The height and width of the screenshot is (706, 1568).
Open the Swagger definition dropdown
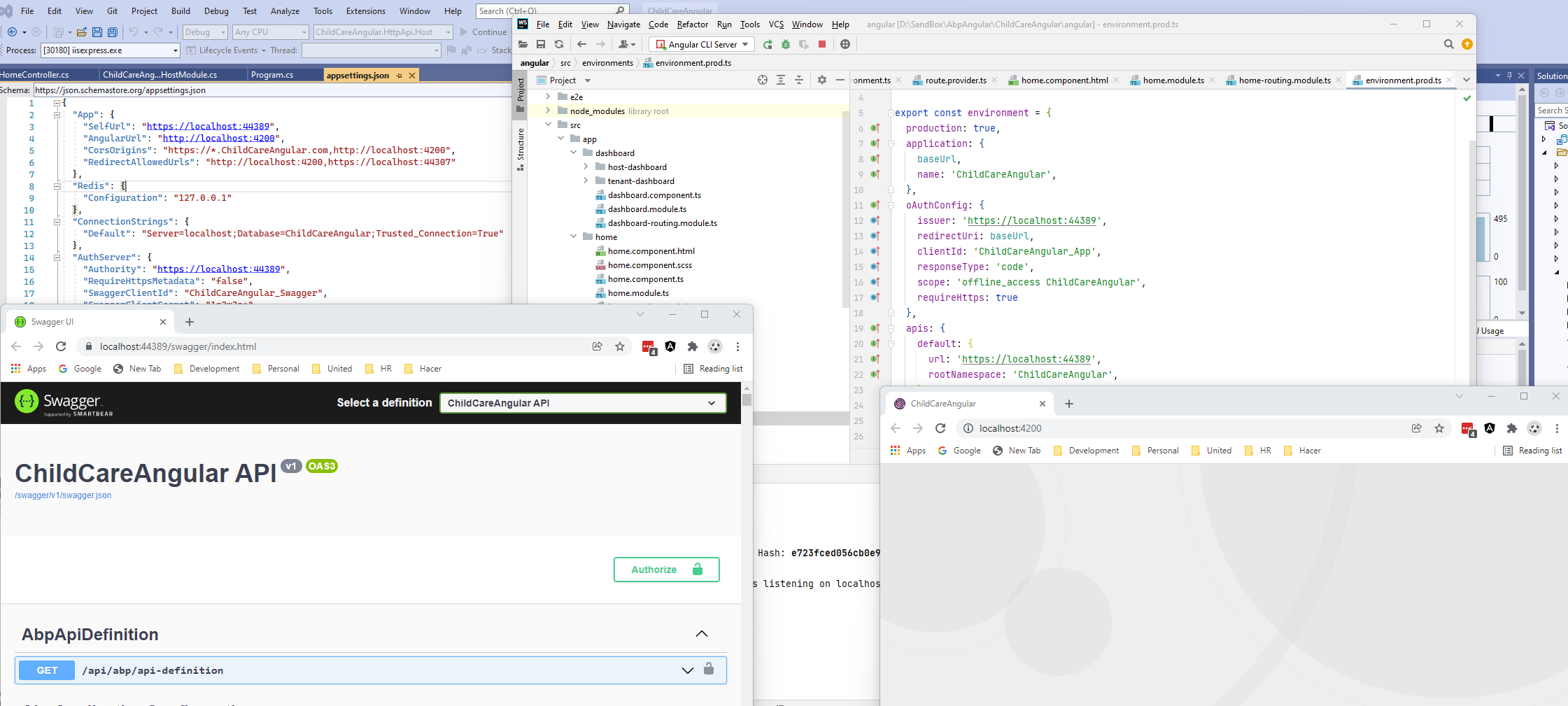582,403
